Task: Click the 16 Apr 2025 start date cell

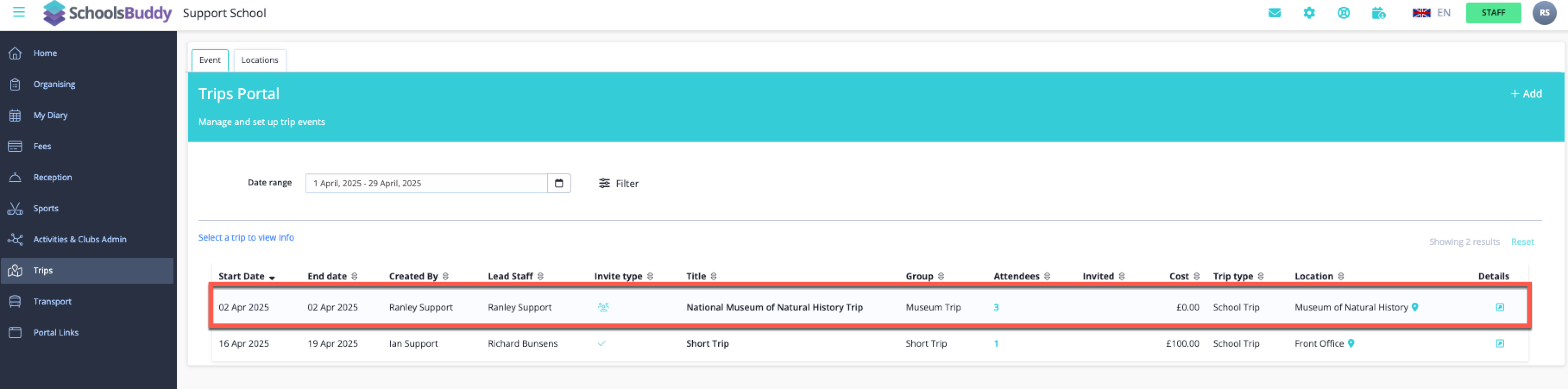Action: (243, 343)
